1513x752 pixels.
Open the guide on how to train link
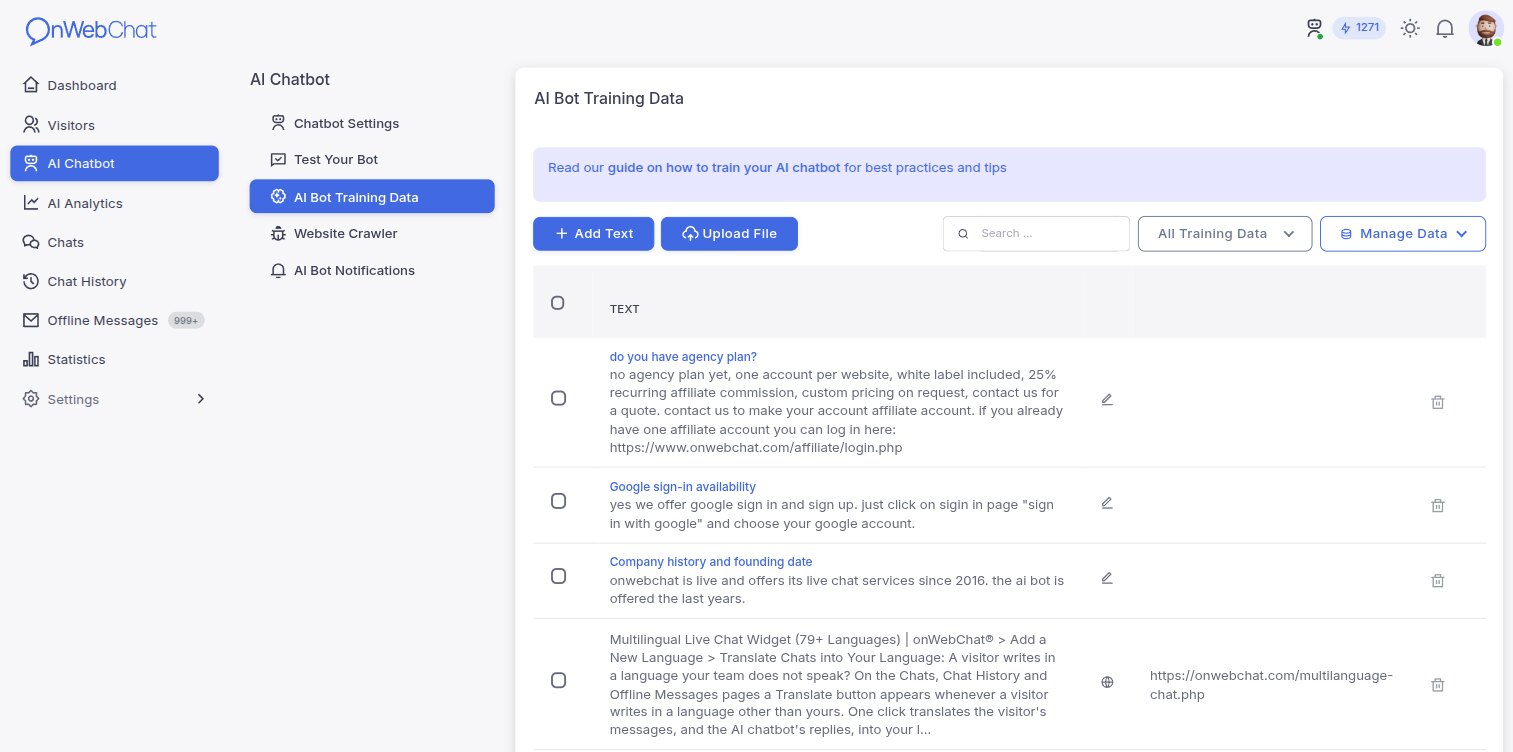724,168
